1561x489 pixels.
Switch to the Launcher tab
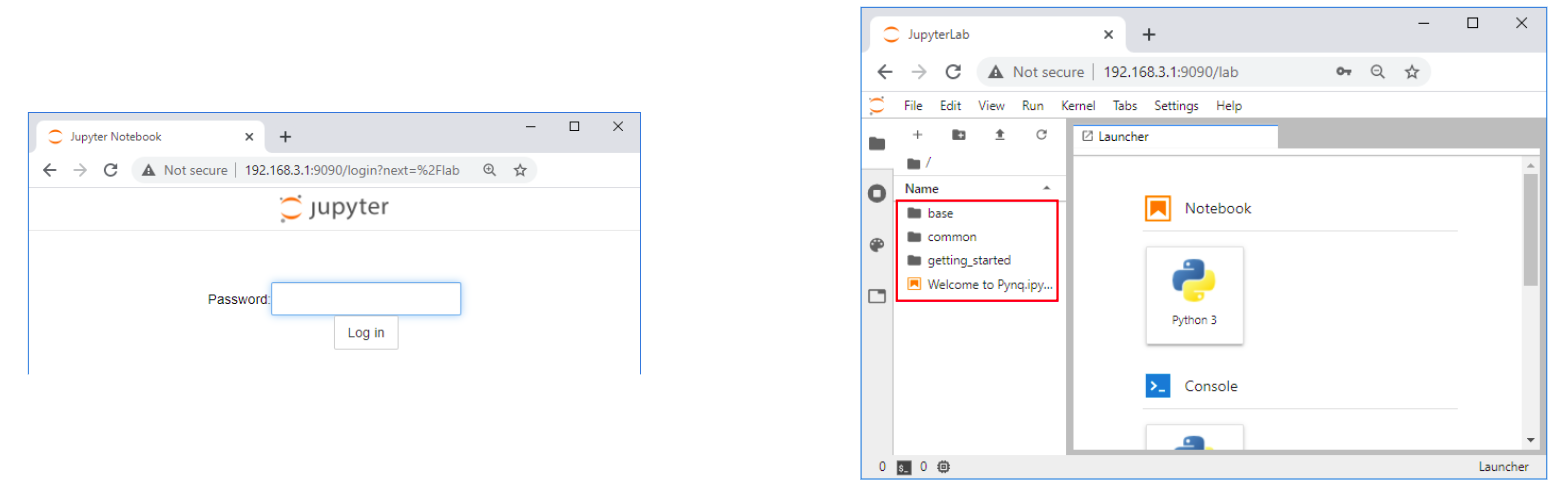pyautogui.click(x=1175, y=137)
